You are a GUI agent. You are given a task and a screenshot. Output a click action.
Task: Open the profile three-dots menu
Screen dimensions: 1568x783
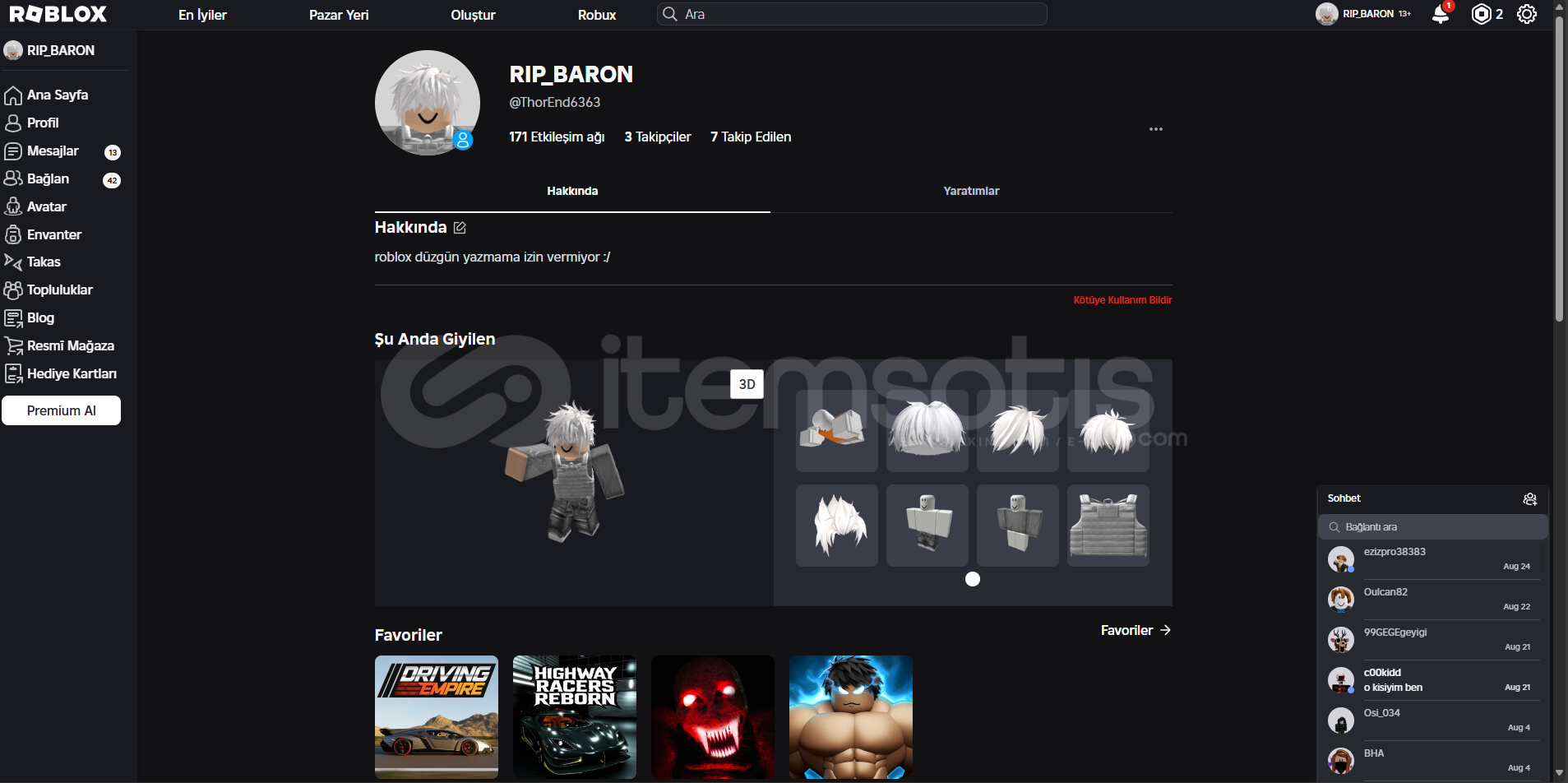click(1156, 129)
